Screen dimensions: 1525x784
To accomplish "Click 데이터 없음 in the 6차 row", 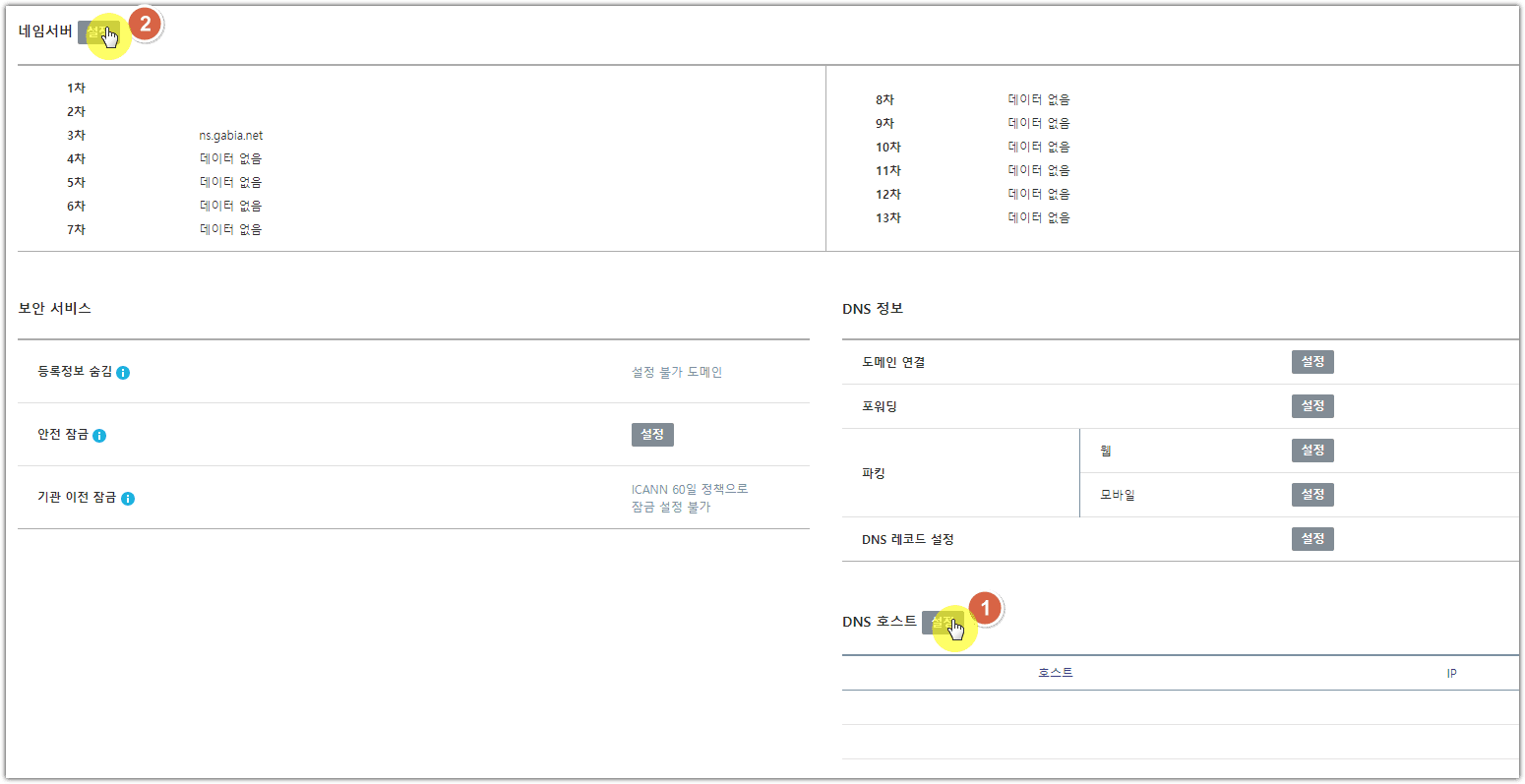I will pos(231,206).
